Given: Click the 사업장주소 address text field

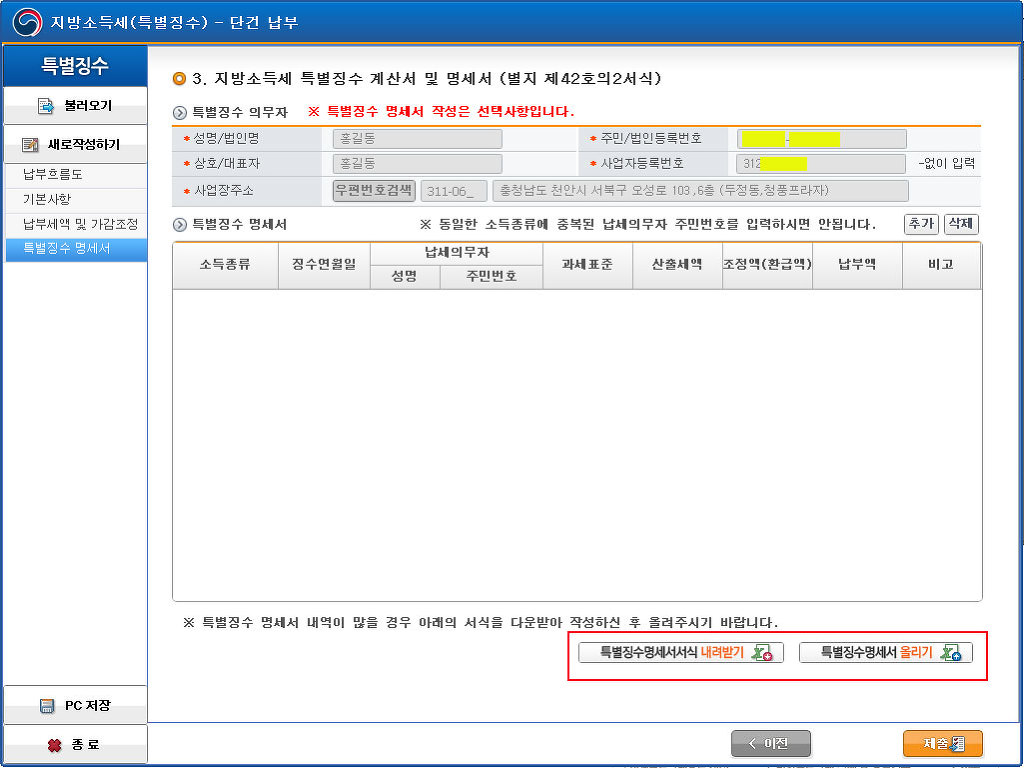Looking at the screenshot, I should pyautogui.click(x=700, y=191).
